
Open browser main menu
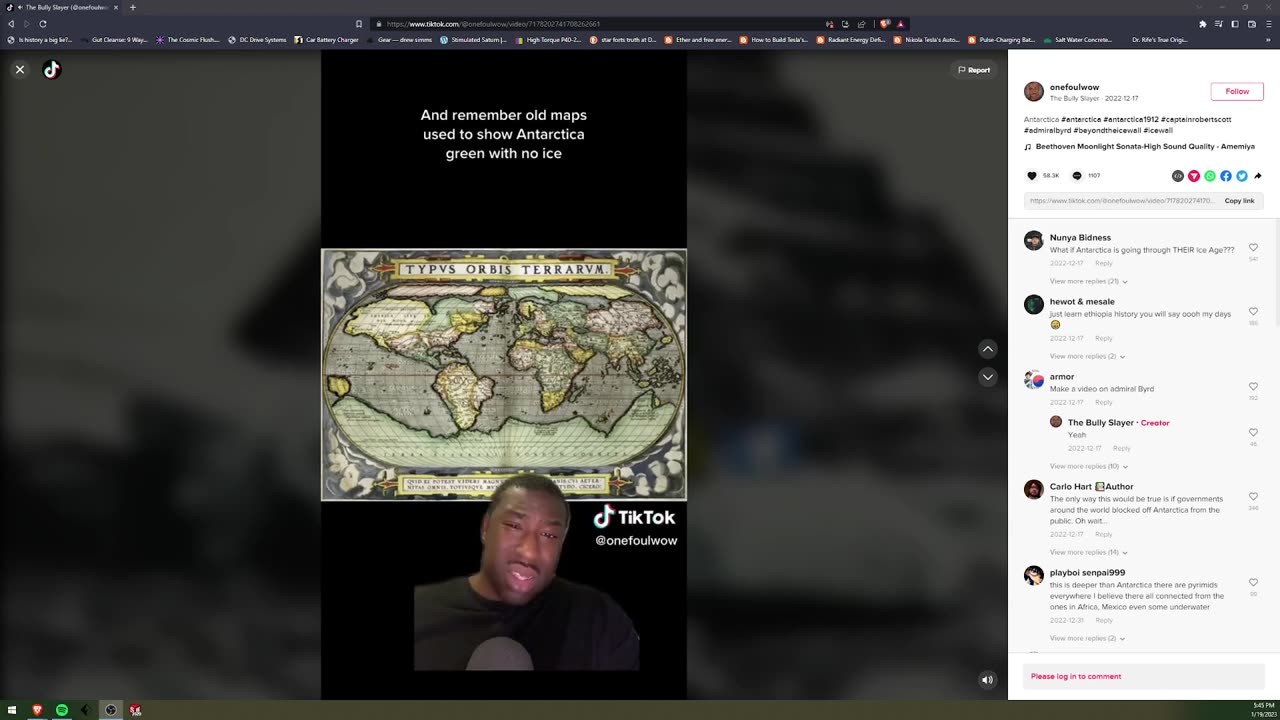click(x=1267, y=24)
